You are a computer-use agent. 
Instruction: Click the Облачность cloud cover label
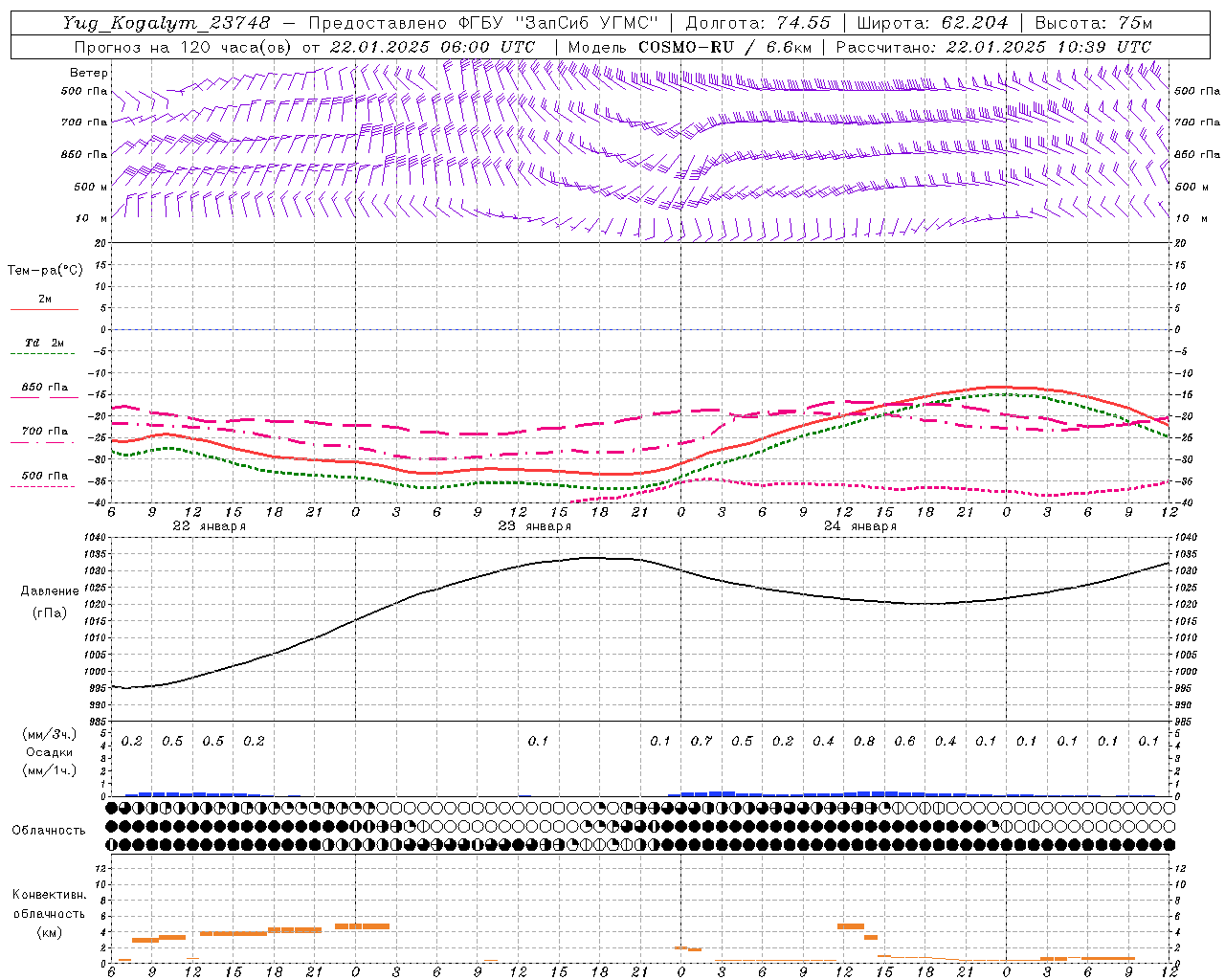click(x=49, y=831)
